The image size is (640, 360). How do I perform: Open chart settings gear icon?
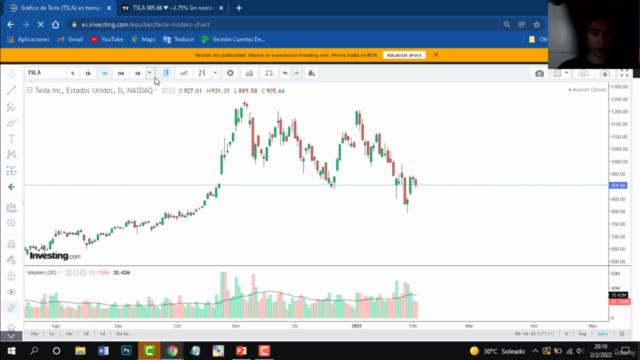point(230,73)
